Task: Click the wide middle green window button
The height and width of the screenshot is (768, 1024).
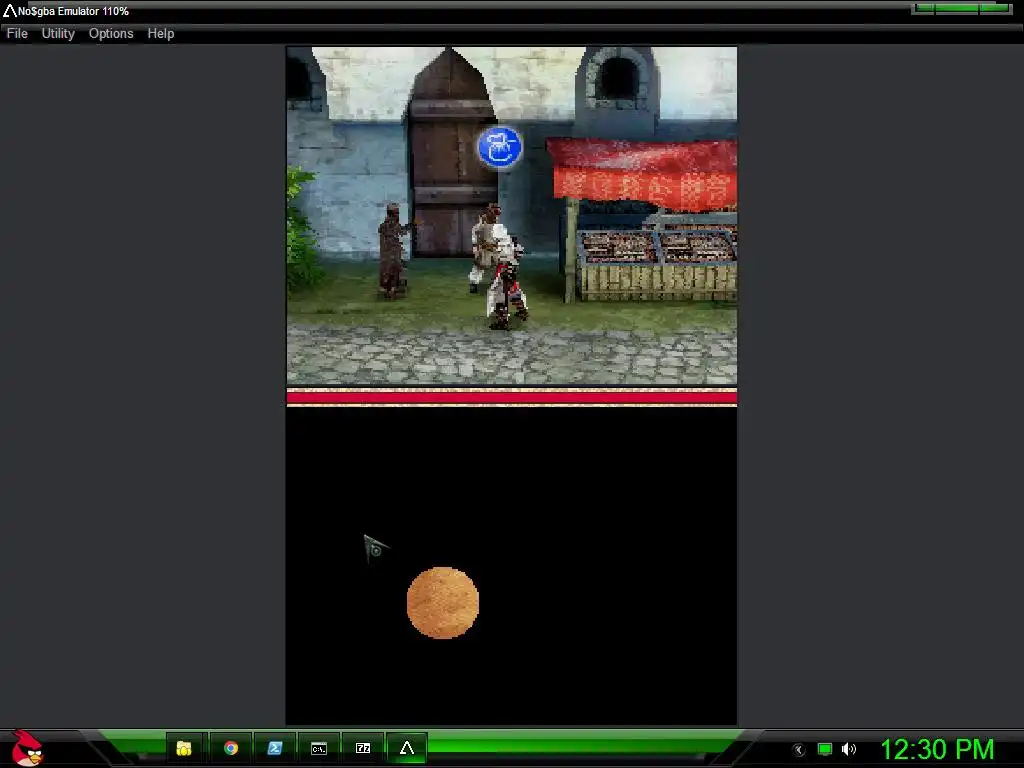Action: click(x=957, y=8)
